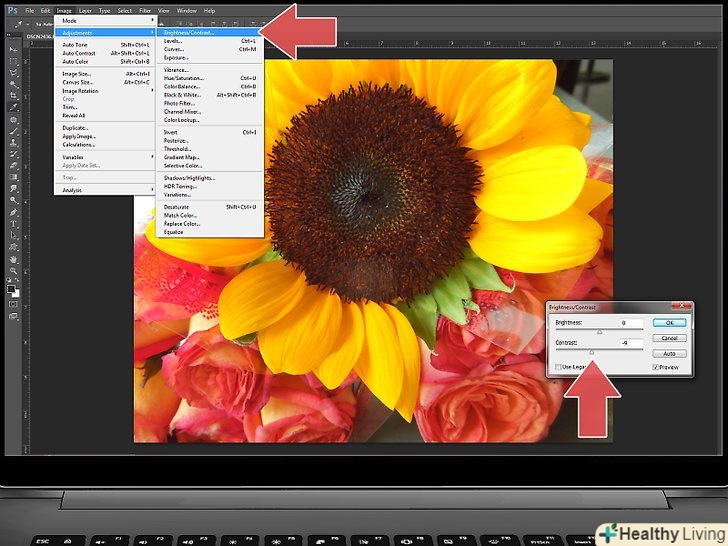This screenshot has height=546, width=728.
Task: Open the Window menu
Action: tap(186, 10)
